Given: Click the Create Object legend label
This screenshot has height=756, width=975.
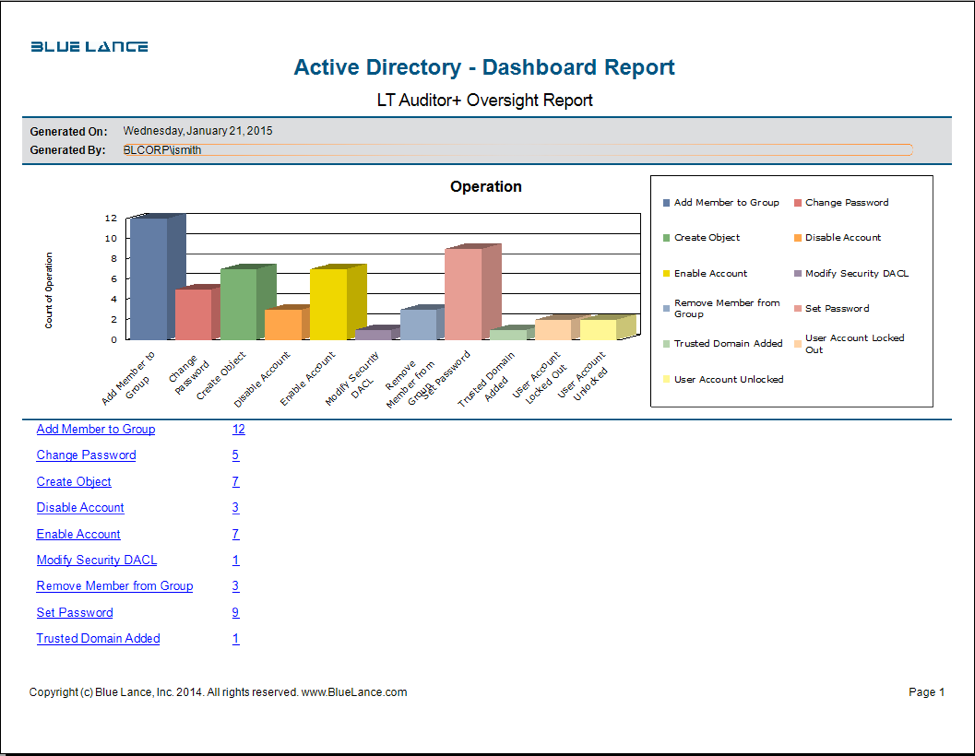Looking at the screenshot, I should coord(707,237).
